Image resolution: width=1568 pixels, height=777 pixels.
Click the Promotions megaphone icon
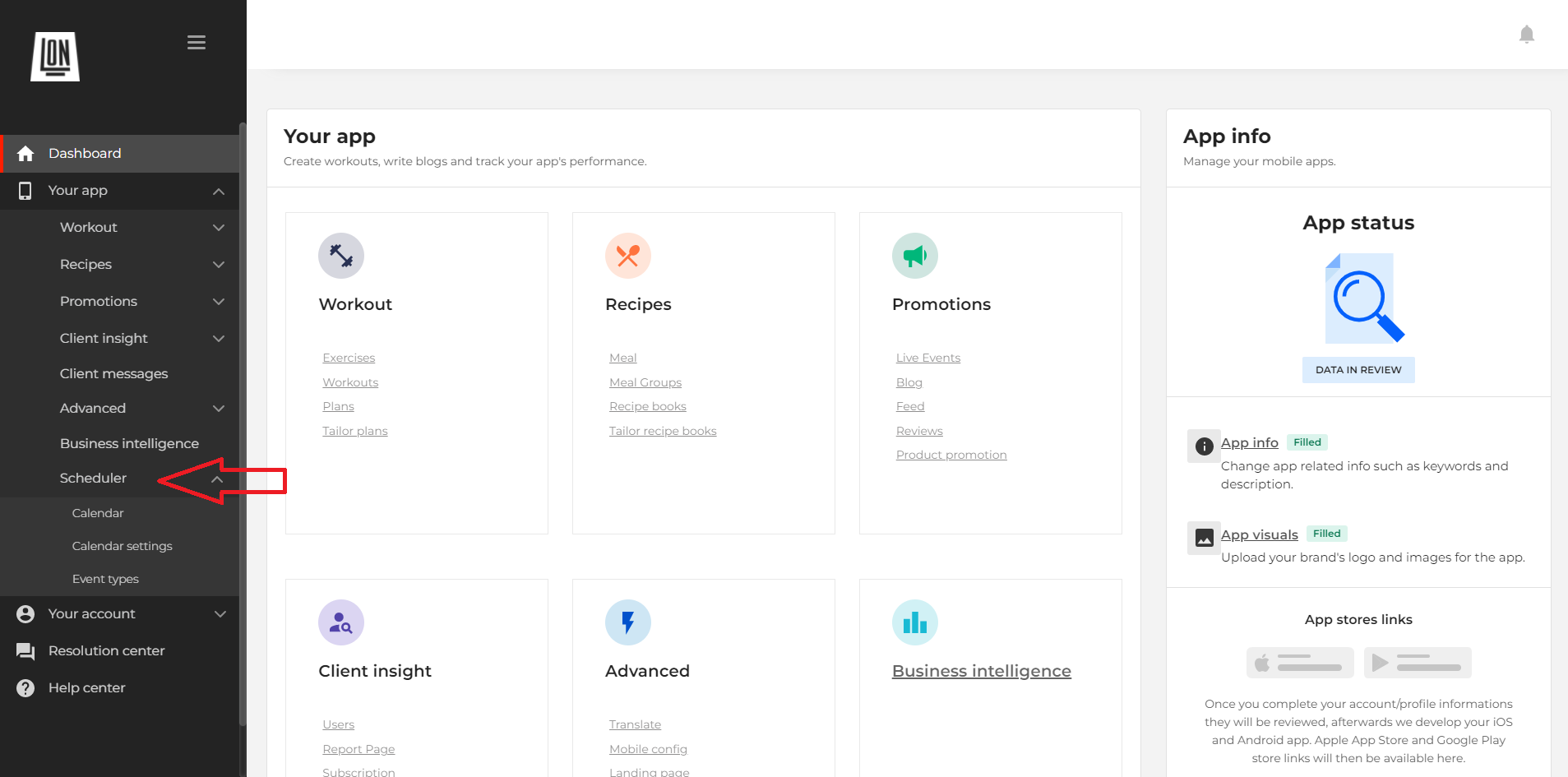pyautogui.click(x=914, y=256)
